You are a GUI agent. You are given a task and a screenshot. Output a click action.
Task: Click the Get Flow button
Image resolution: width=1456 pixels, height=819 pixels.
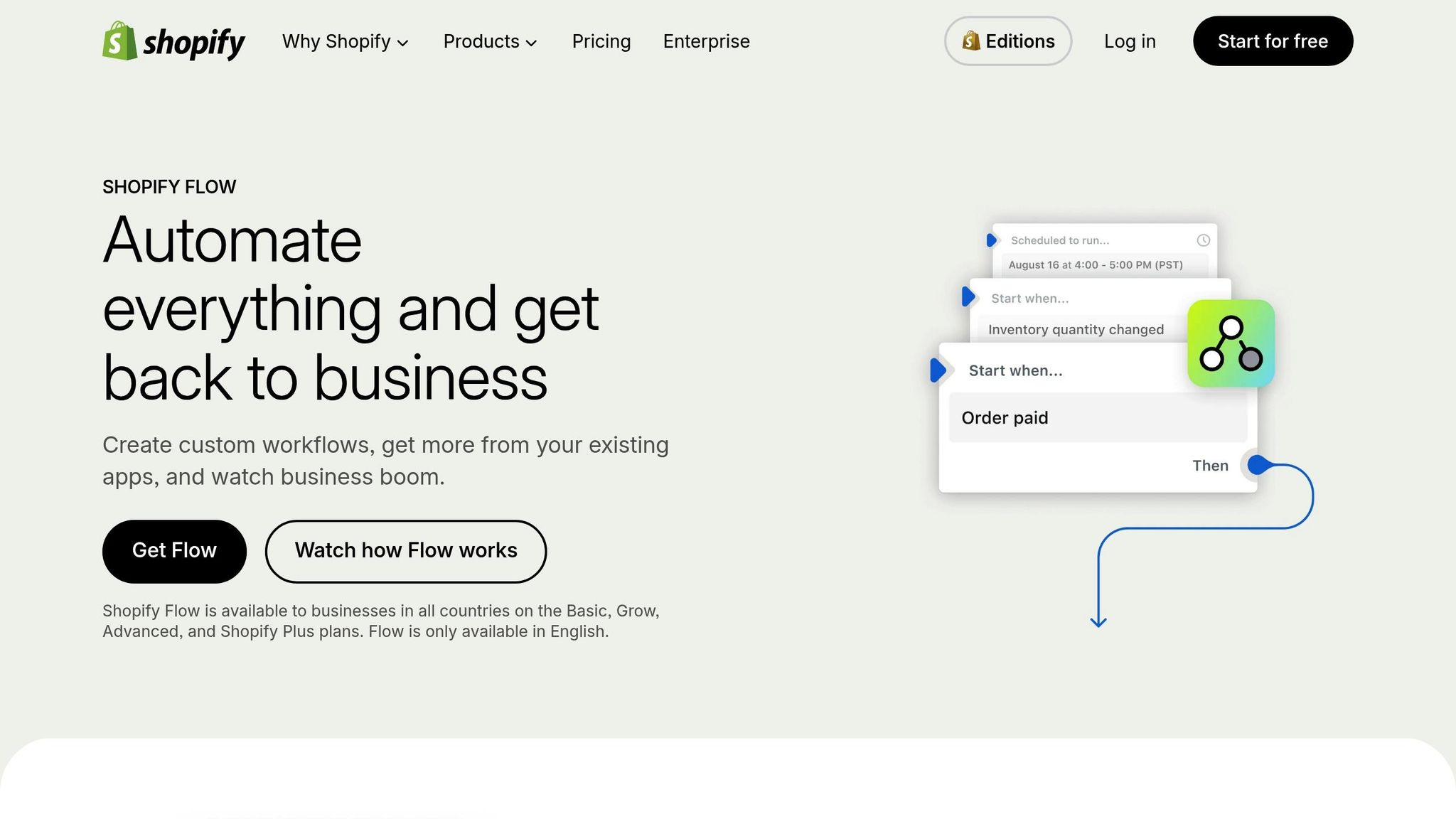(x=174, y=550)
